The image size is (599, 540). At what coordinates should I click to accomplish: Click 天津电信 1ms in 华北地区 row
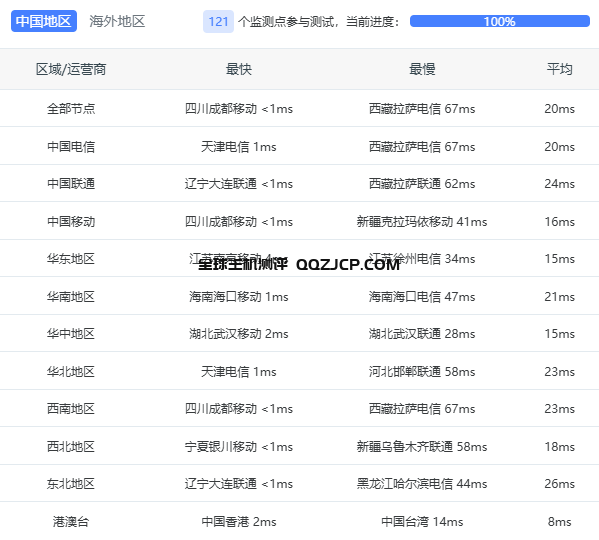point(239,372)
